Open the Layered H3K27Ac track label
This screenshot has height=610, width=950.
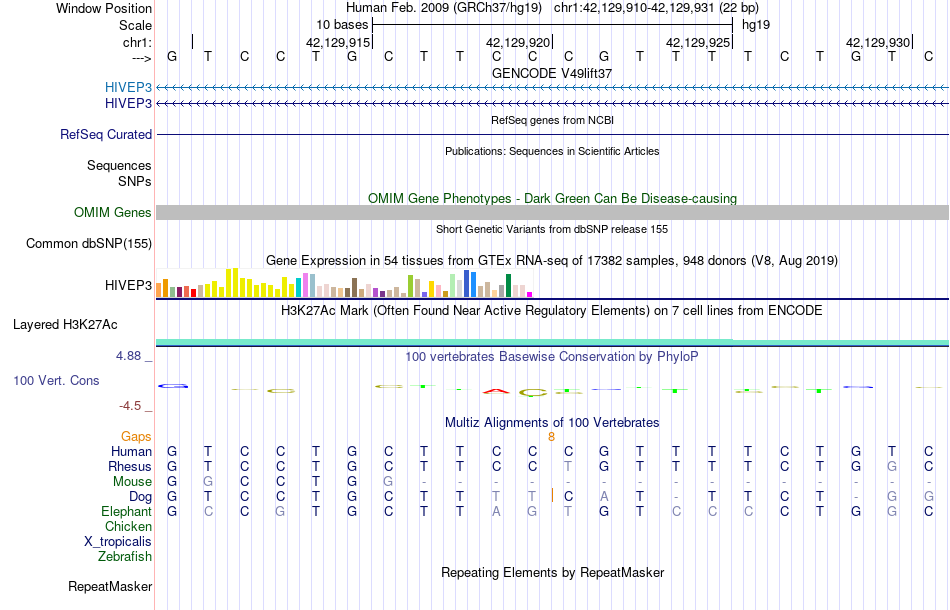point(65,325)
